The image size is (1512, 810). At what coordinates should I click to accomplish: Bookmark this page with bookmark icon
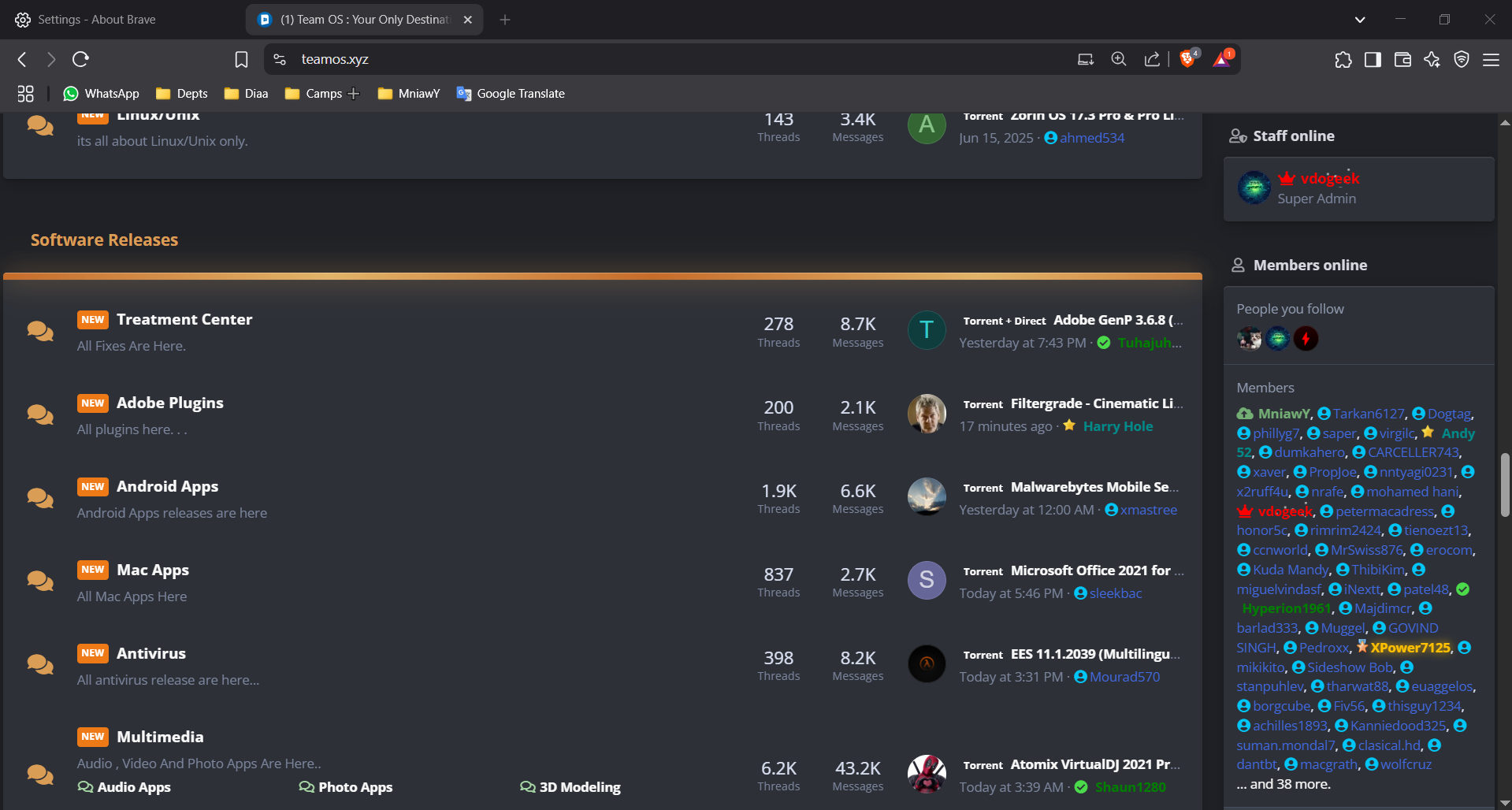click(241, 59)
